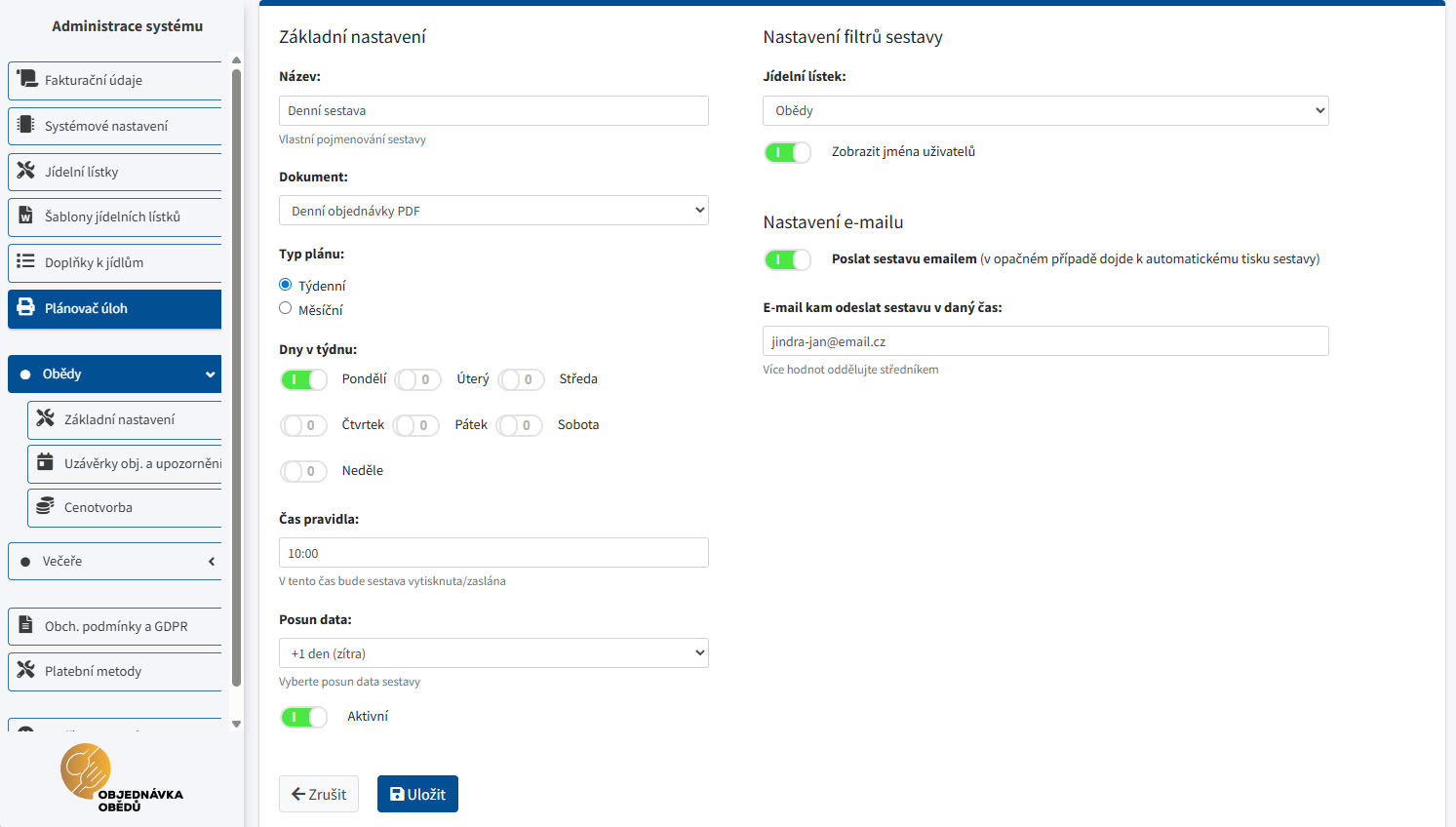Expand the Jídelní lístek dropdown

pos(1044,111)
